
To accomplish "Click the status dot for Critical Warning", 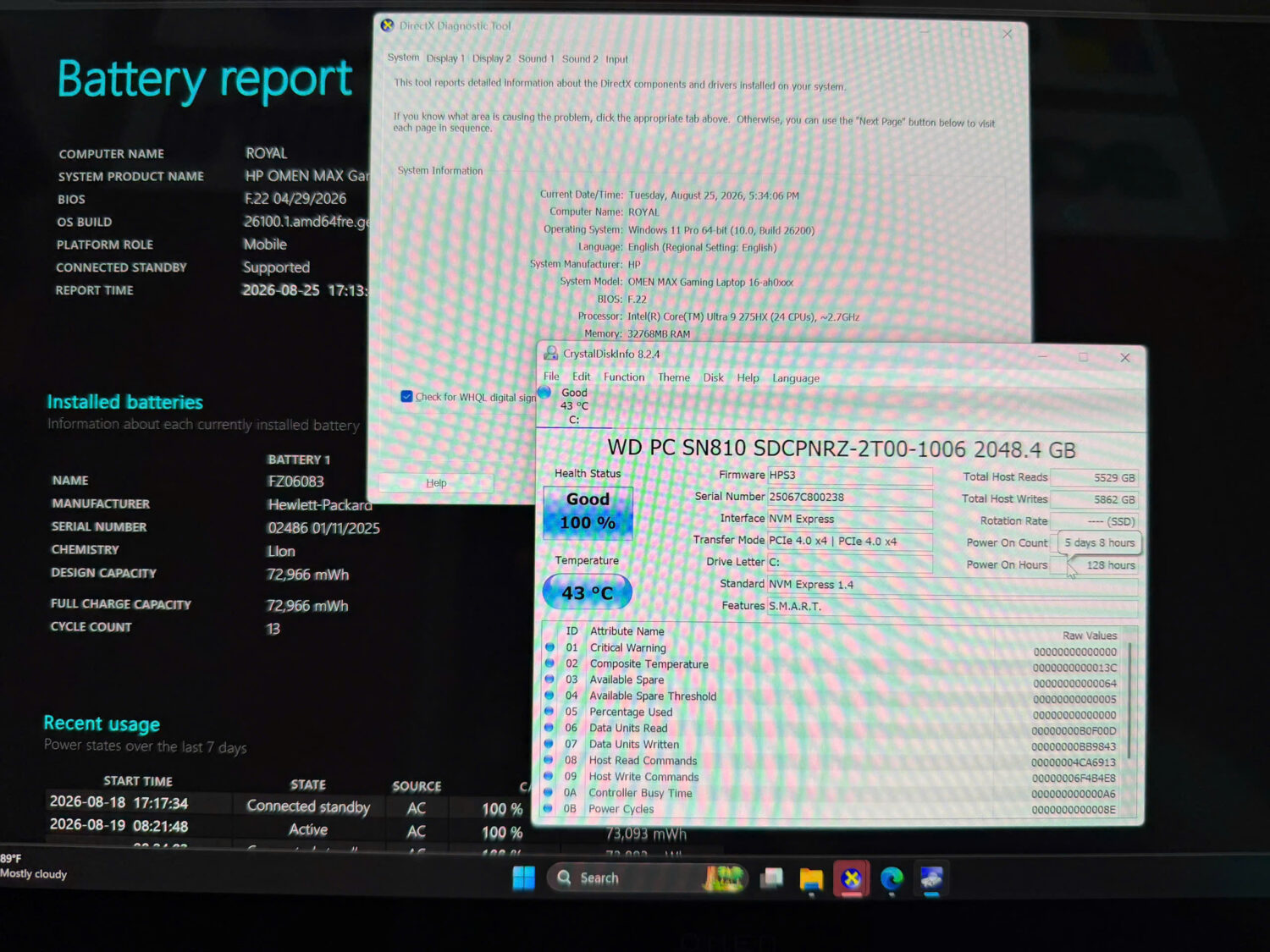I will click(x=549, y=647).
